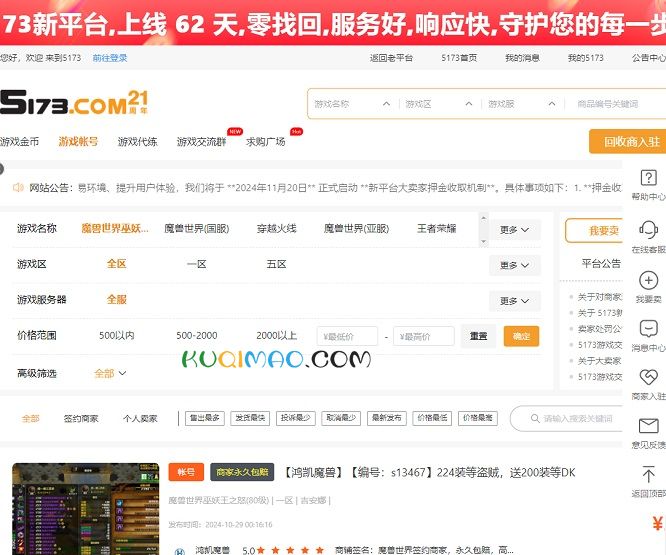This screenshot has width=666, height=555.
Task: Open the 消息中心 chat icon
Action: [648, 329]
